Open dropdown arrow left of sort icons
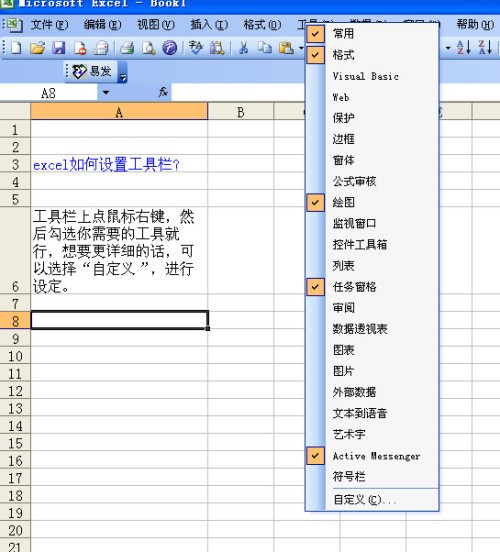This screenshot has height=552, width=500. [448, 47]
